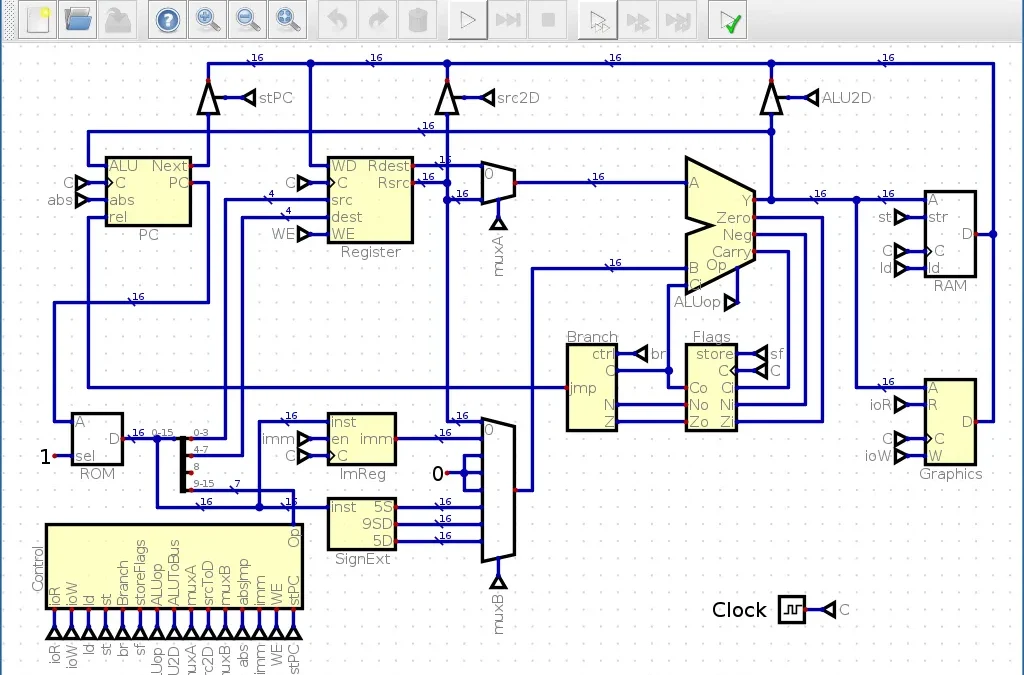Click the greyed-out stop simulation button
This screenshot has width=1024, height=675.
pyautogui.click(x=547, y=19)
